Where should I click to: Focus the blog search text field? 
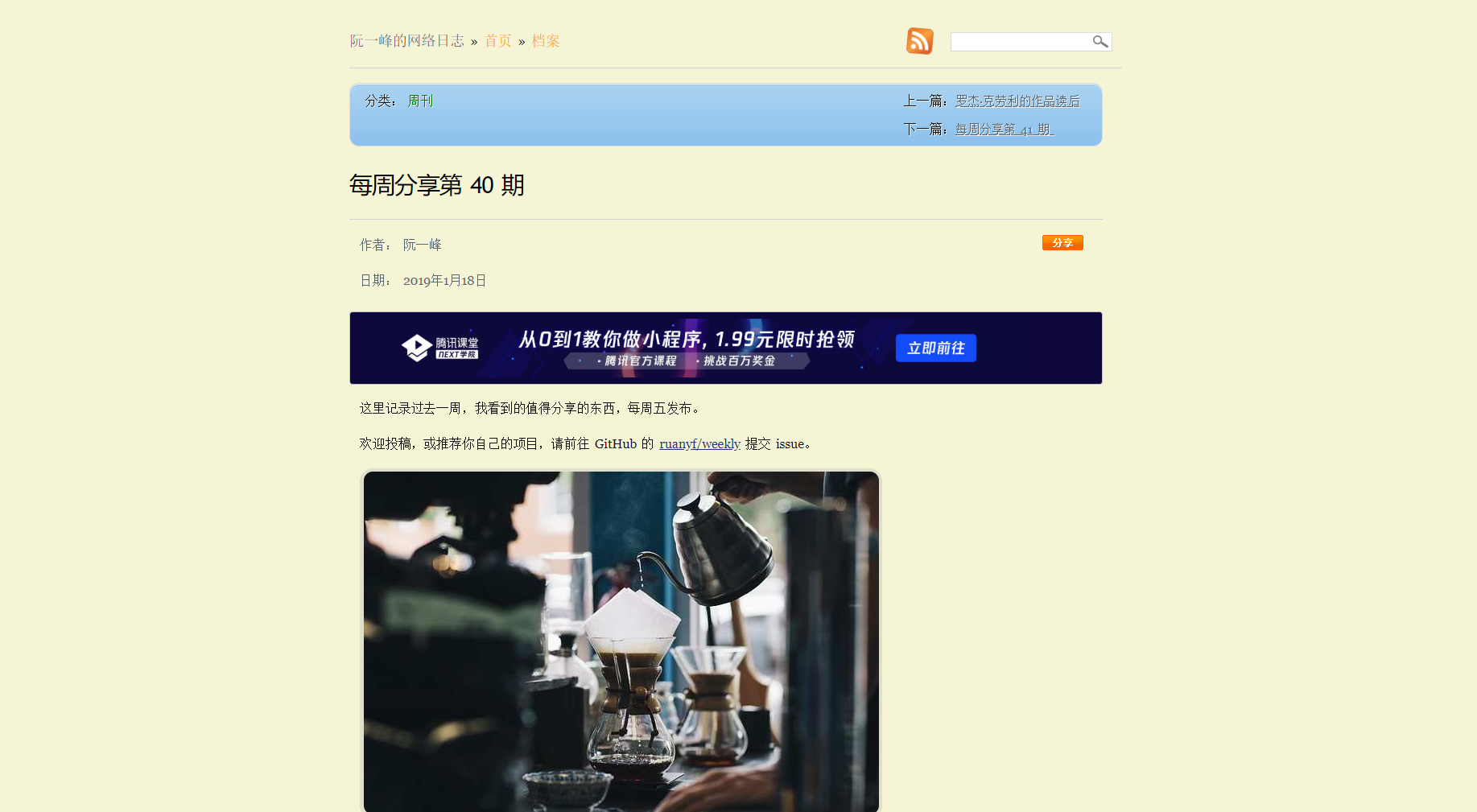click(1021, 42)
